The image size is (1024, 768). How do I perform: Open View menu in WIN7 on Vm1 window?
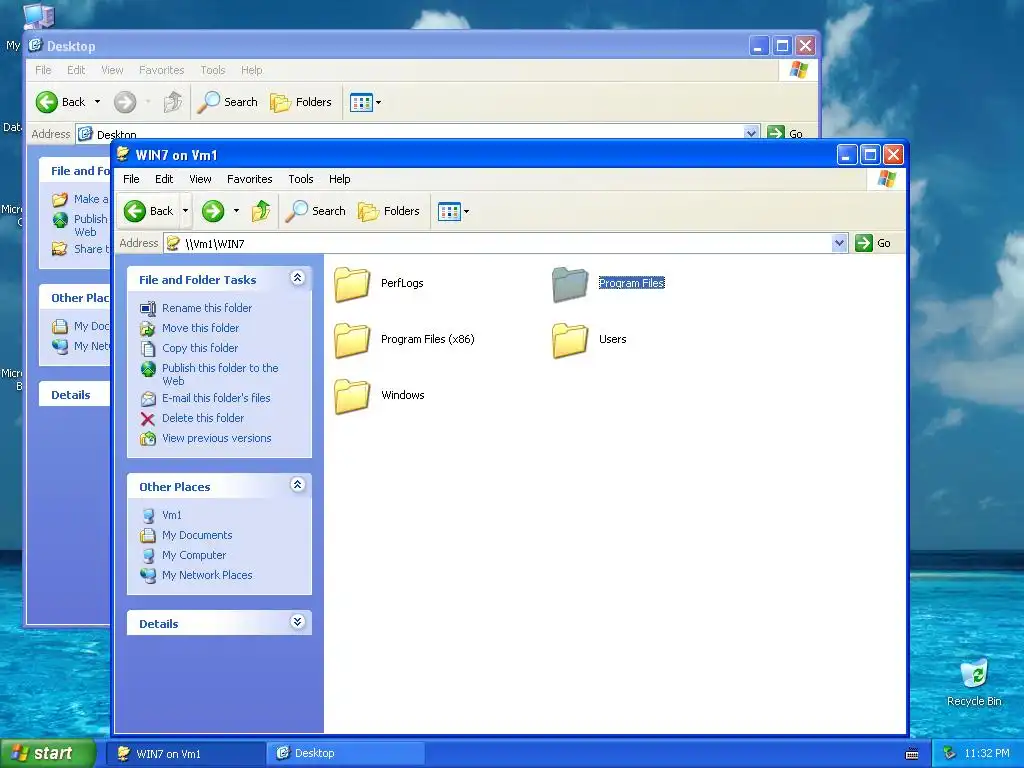pyautogui.click(x=200, y=179)
